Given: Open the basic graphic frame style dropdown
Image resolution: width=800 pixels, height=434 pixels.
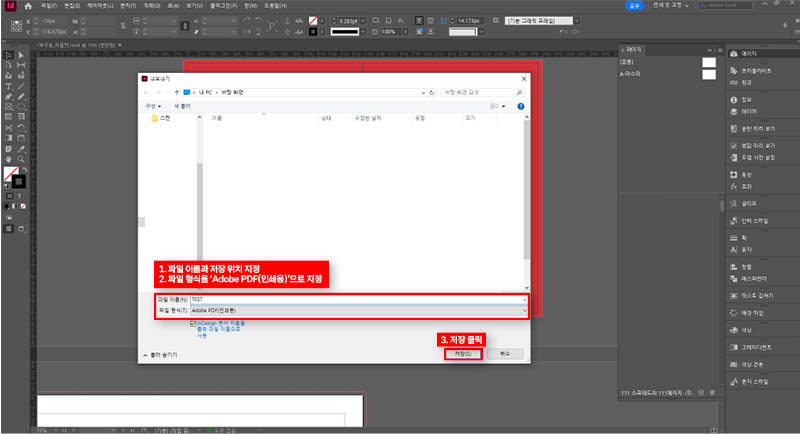Looking at the screenshot, I should (577, 21).
